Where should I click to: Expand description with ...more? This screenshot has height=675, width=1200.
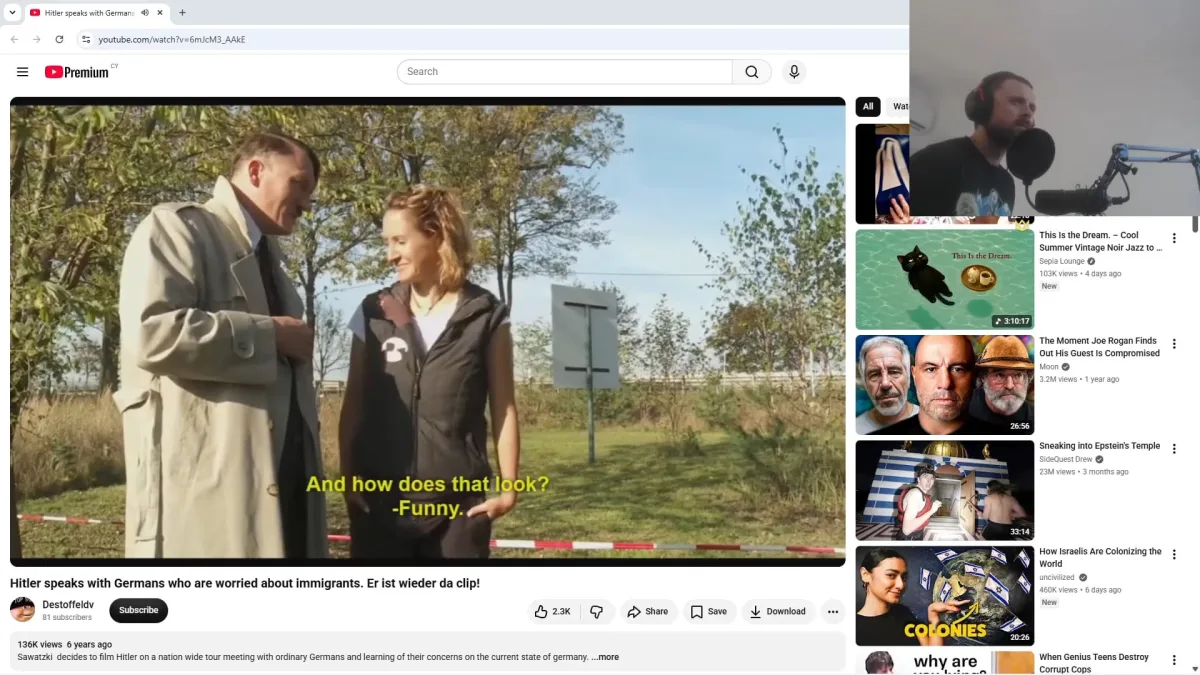point(605,657)
